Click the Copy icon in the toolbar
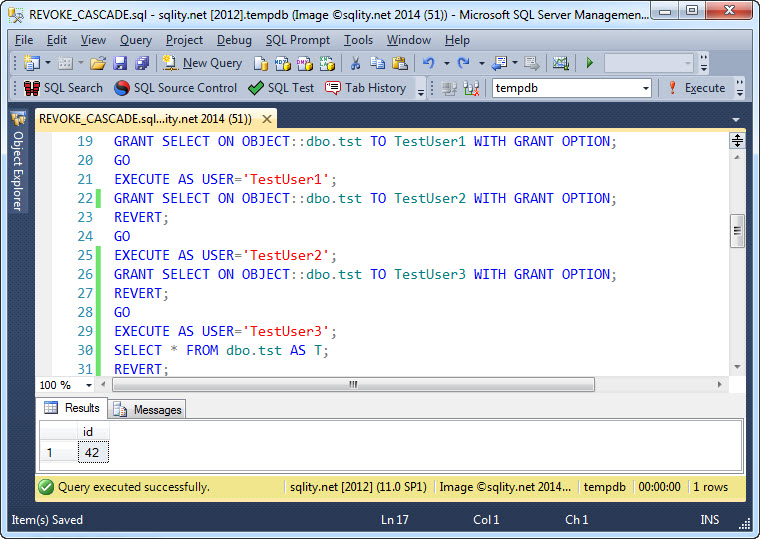 (377, 63)
